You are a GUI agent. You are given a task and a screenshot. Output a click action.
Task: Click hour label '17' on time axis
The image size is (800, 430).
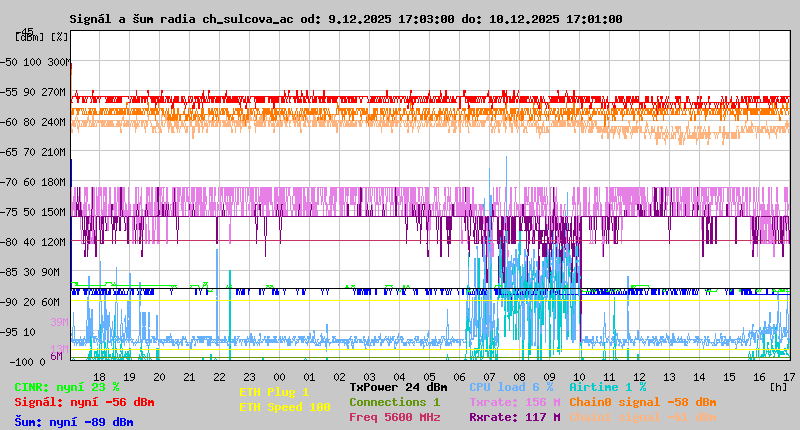789,377
